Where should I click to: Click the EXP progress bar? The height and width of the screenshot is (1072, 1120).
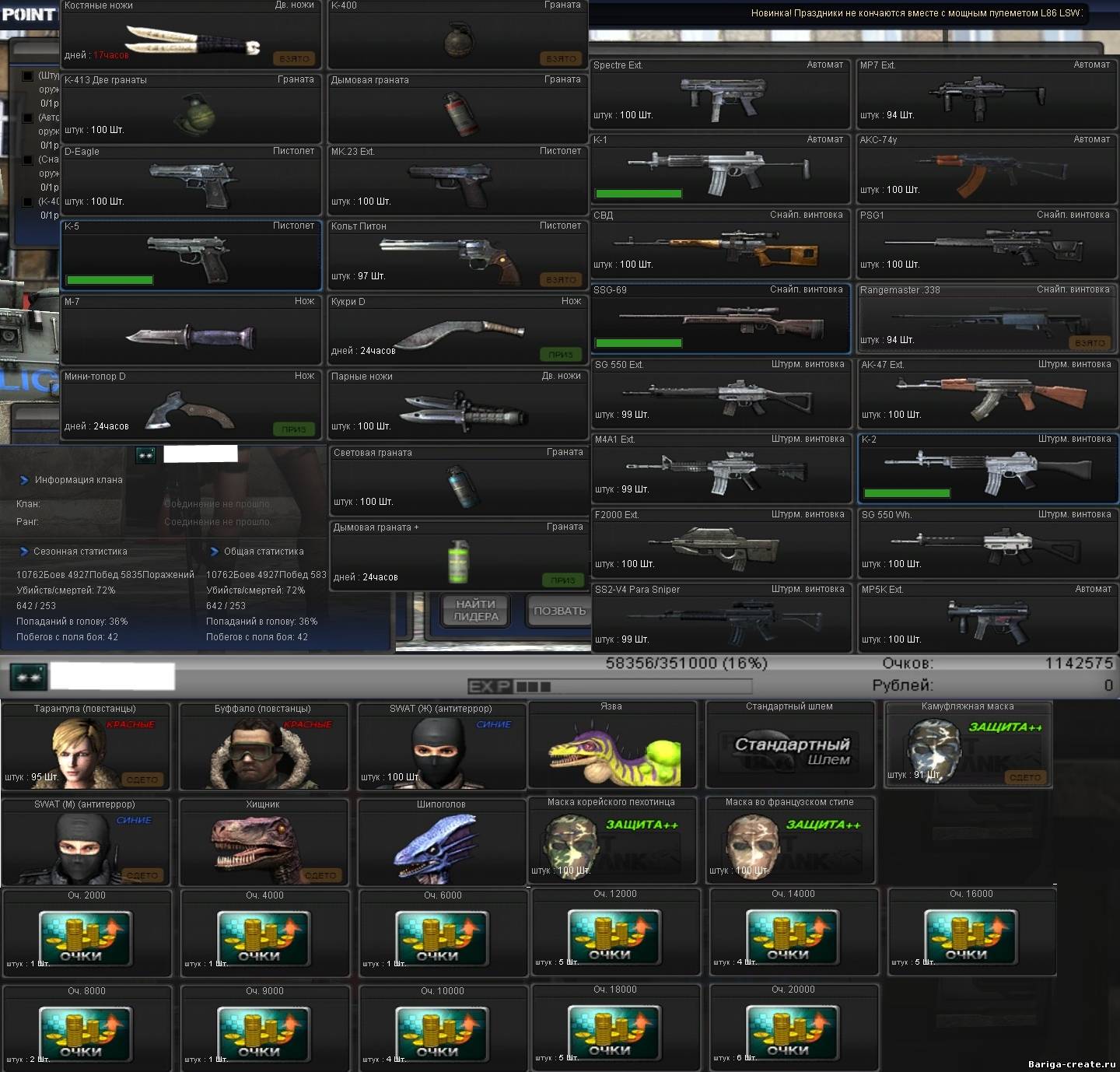coord(610,686)
